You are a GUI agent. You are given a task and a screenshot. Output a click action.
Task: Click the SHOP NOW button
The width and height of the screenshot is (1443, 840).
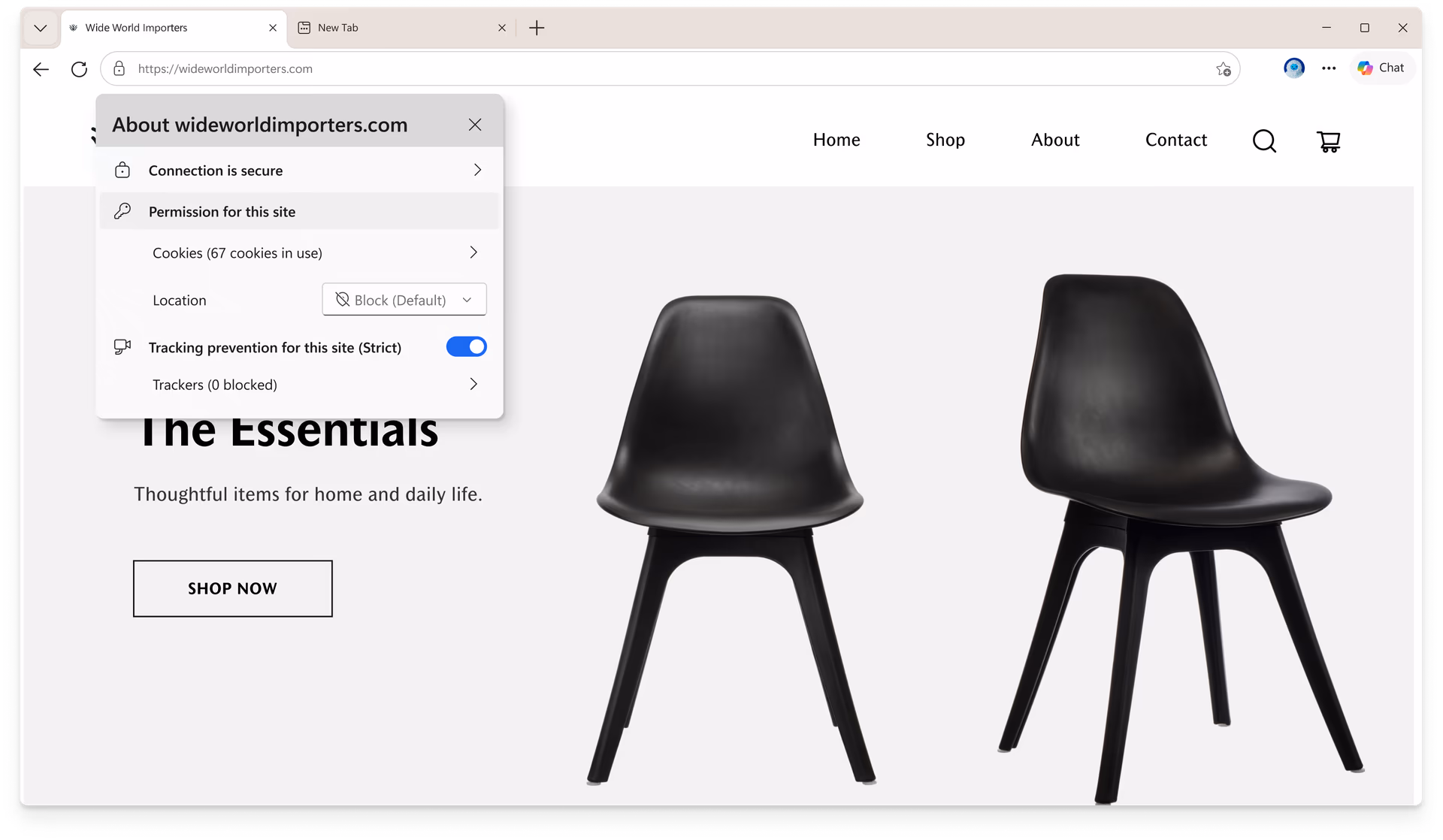233,588
